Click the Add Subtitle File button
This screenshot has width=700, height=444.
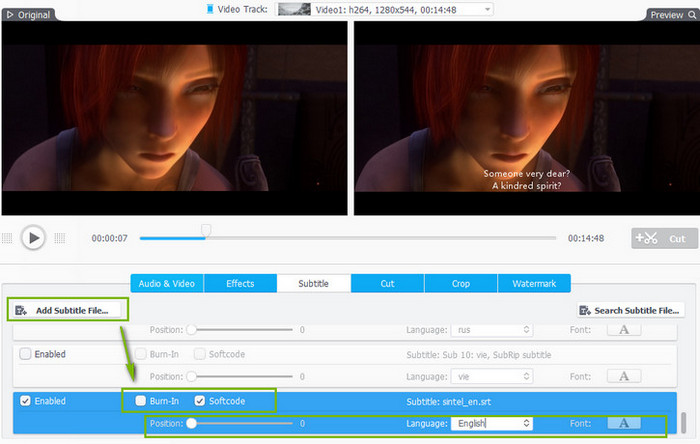click(x=67, y=310)
